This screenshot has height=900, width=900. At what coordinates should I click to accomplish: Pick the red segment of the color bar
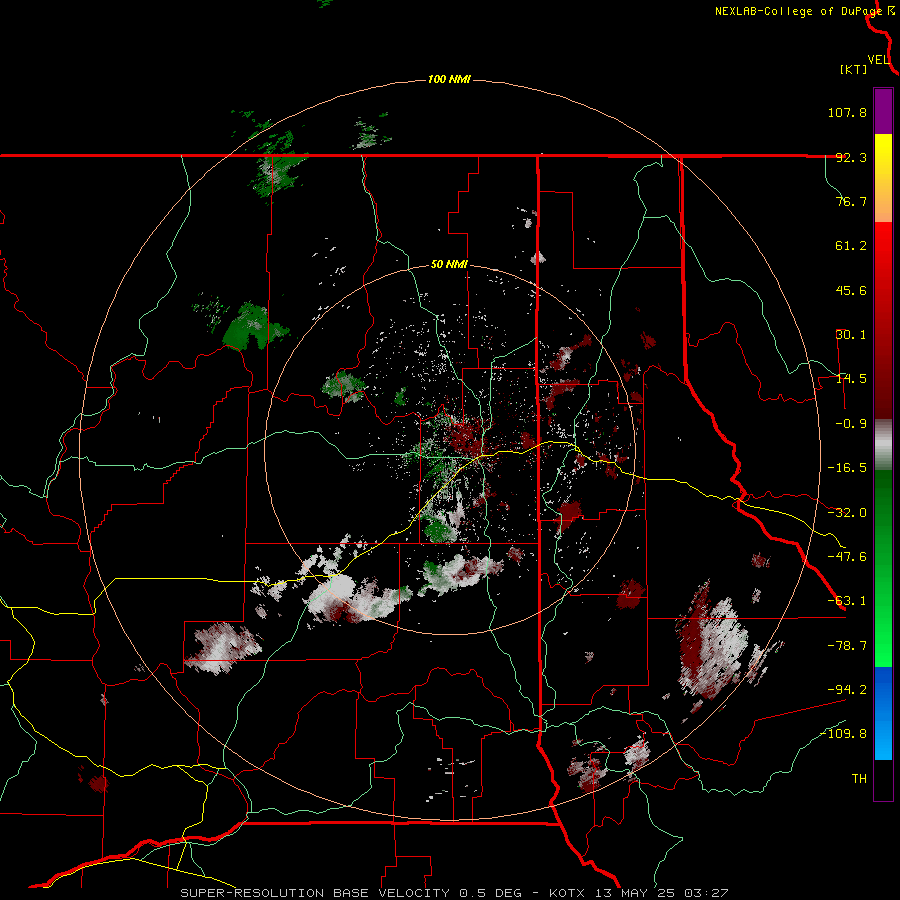click(x=883, y=320)
